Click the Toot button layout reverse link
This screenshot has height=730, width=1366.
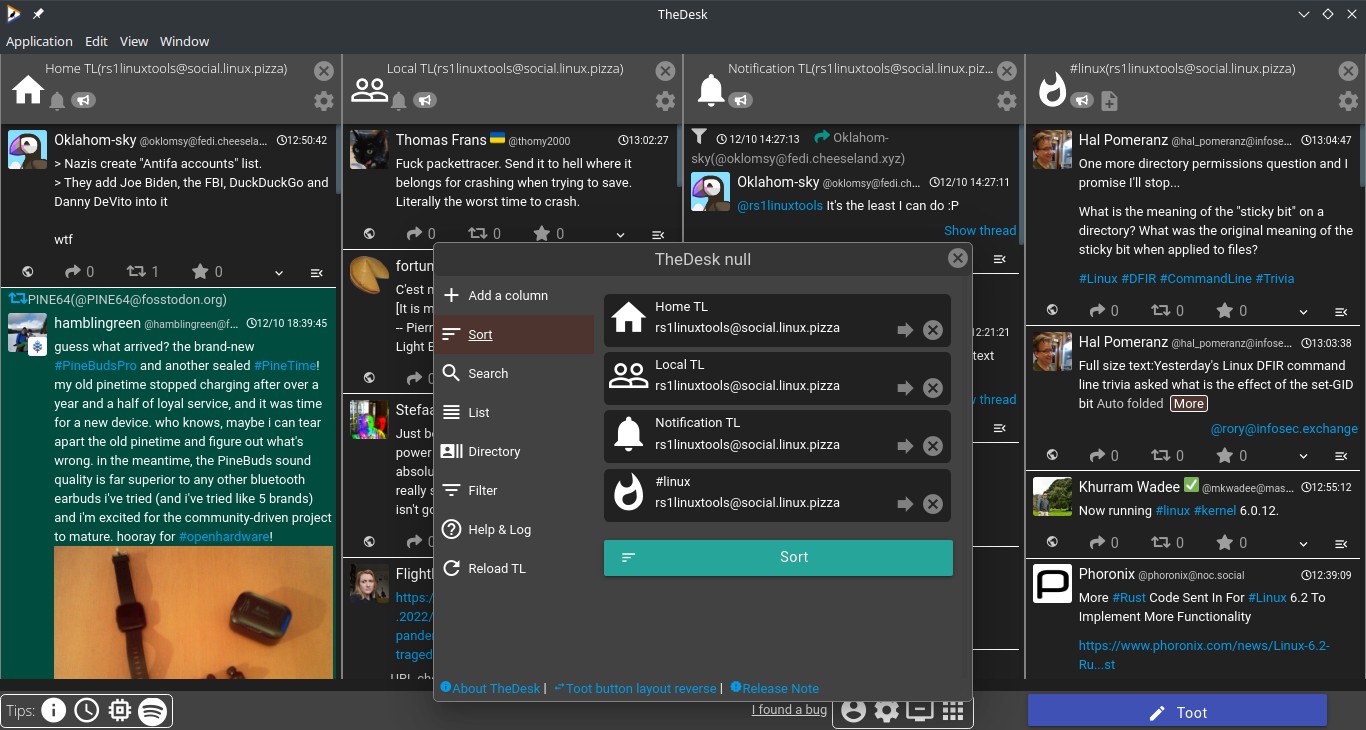[635, 688]
